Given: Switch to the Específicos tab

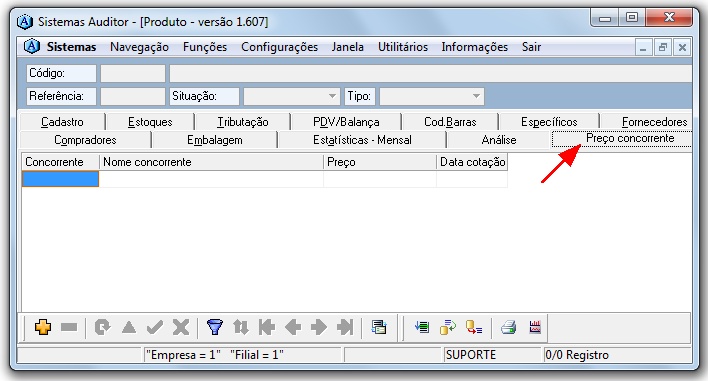Looking at the screenshot, I should 549,122.
